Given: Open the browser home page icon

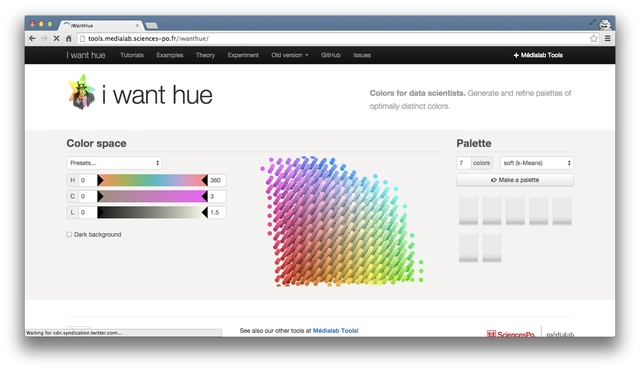Looking at the screenshot, I should (69, 38).
